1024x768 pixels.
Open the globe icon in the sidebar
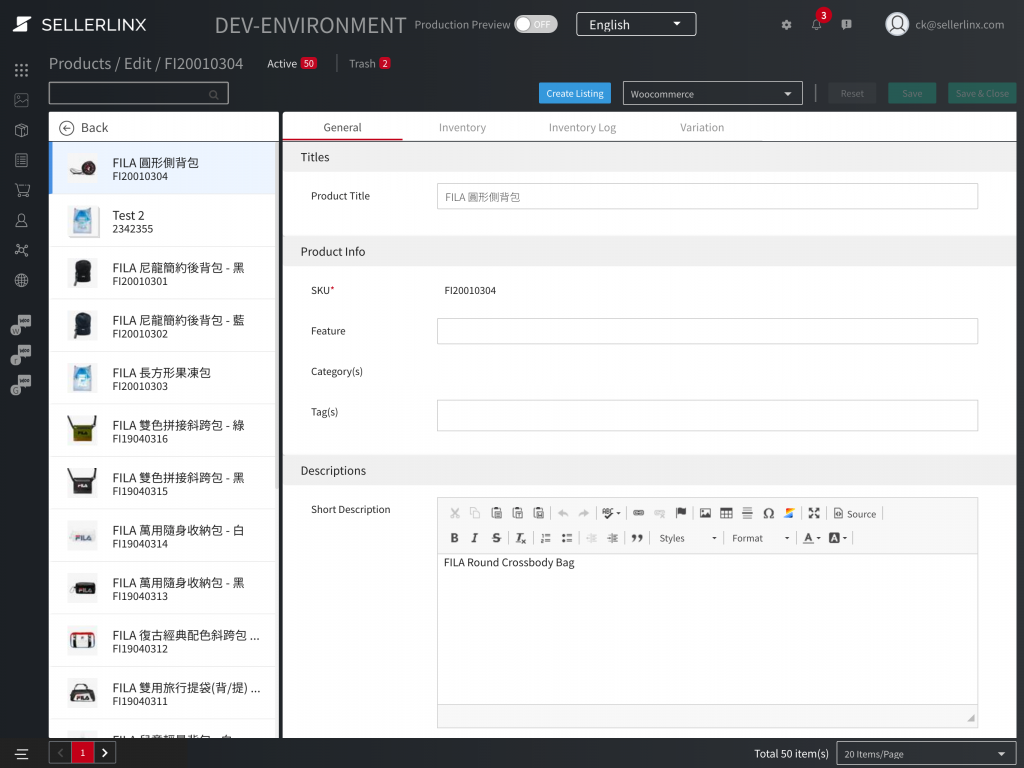(22, 280)
